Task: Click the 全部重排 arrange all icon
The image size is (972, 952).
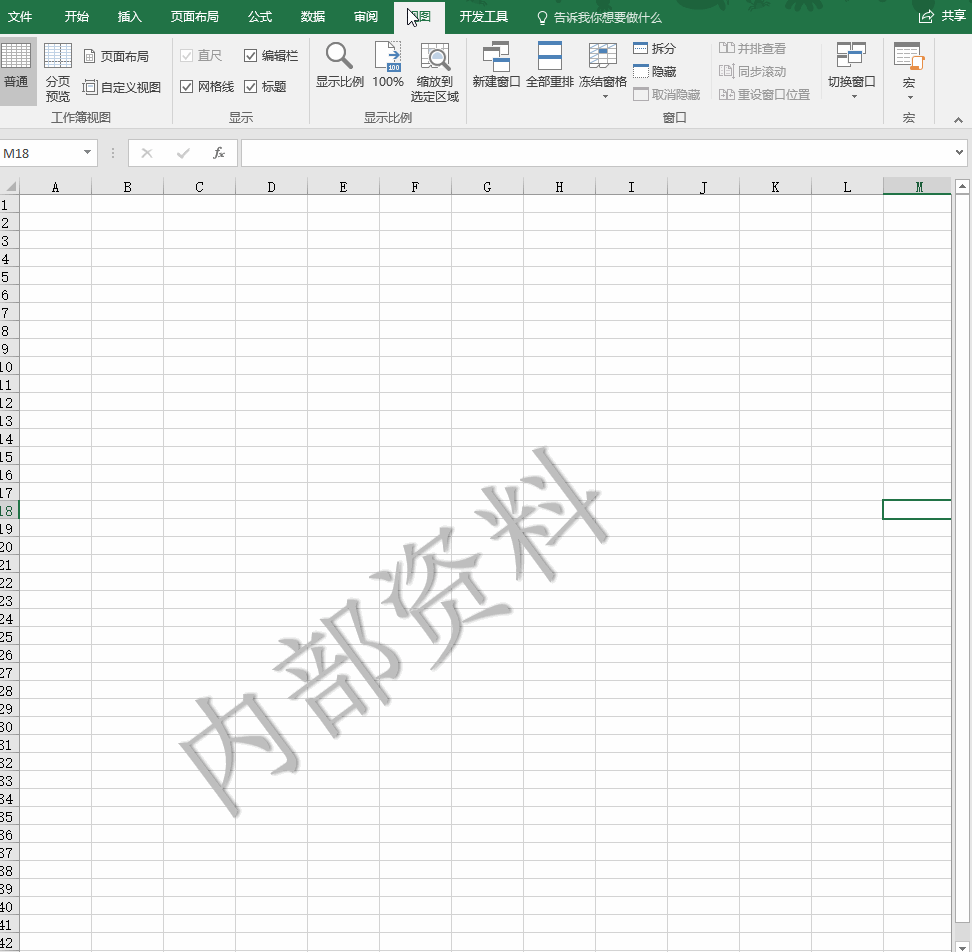Action: coord(550,57)
